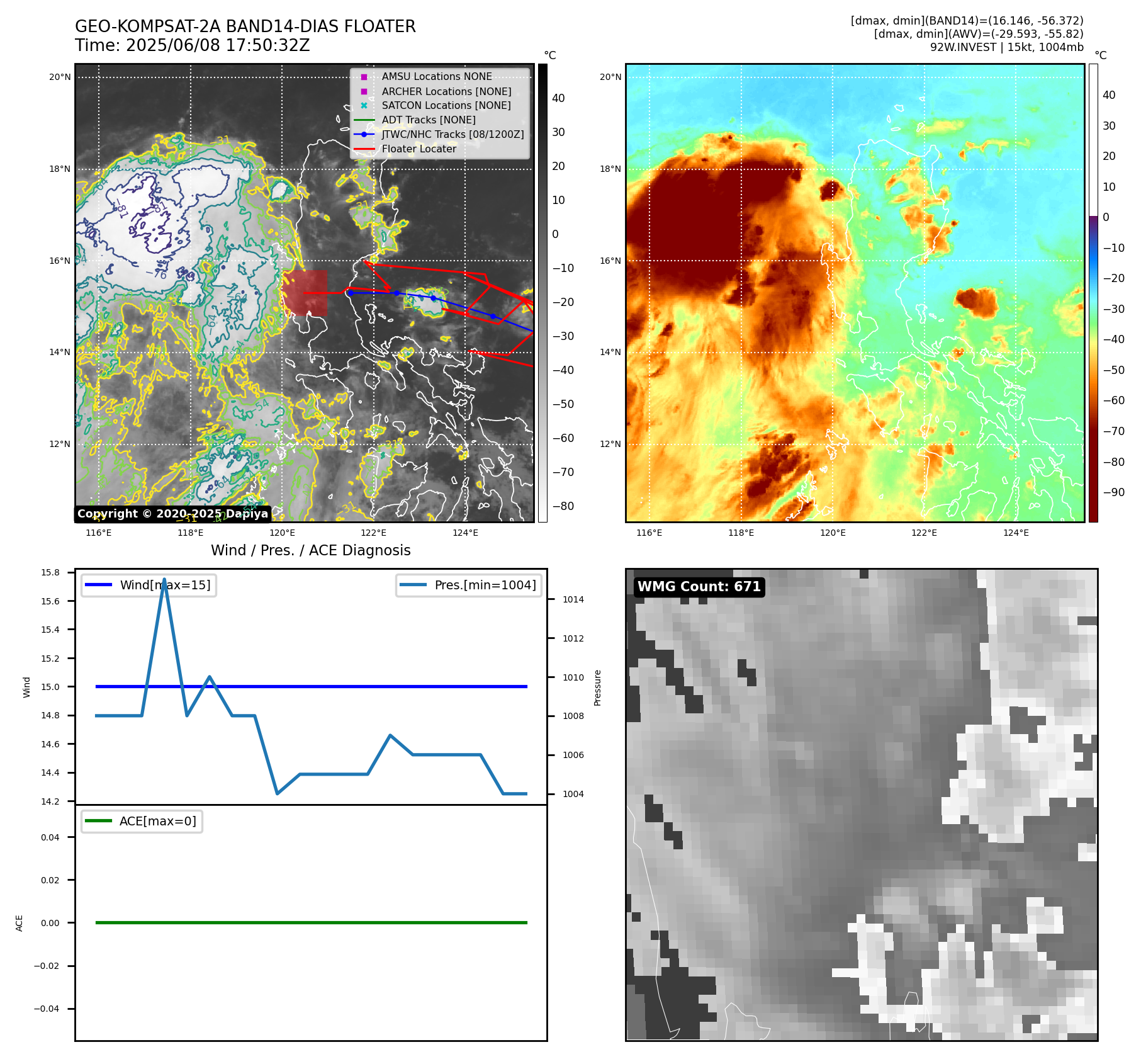
Task: Click the timestamp 'Time: 2025/06/08 17:50:32Z'
Action: coord(193,46)
